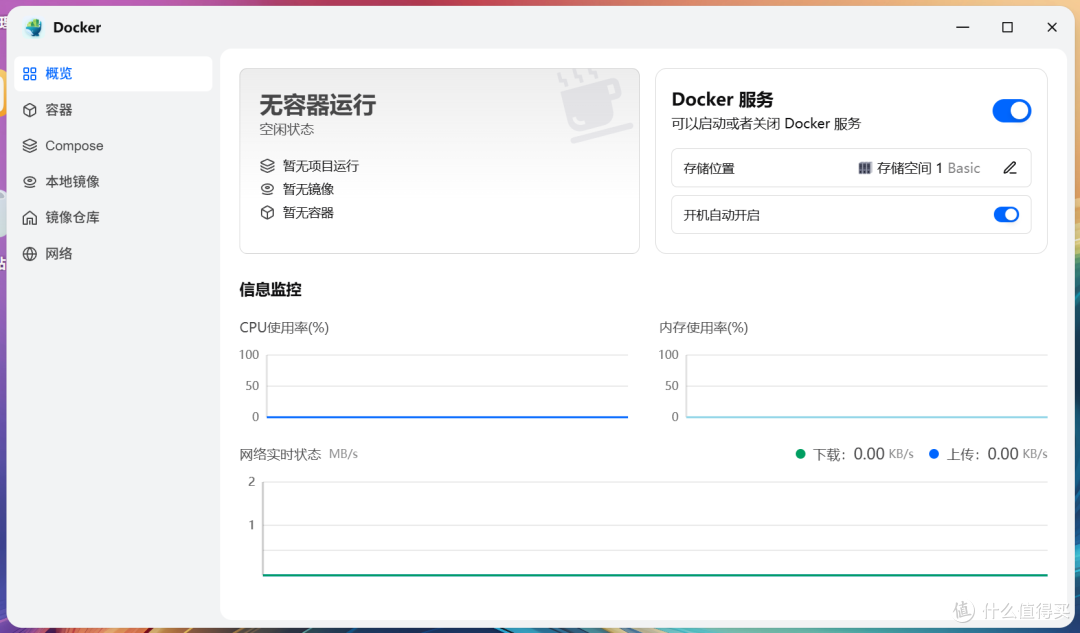Click the CPU使用率(%) chart title
The height and width of the screenshot is (633, 1080).
tap(284, 328)
